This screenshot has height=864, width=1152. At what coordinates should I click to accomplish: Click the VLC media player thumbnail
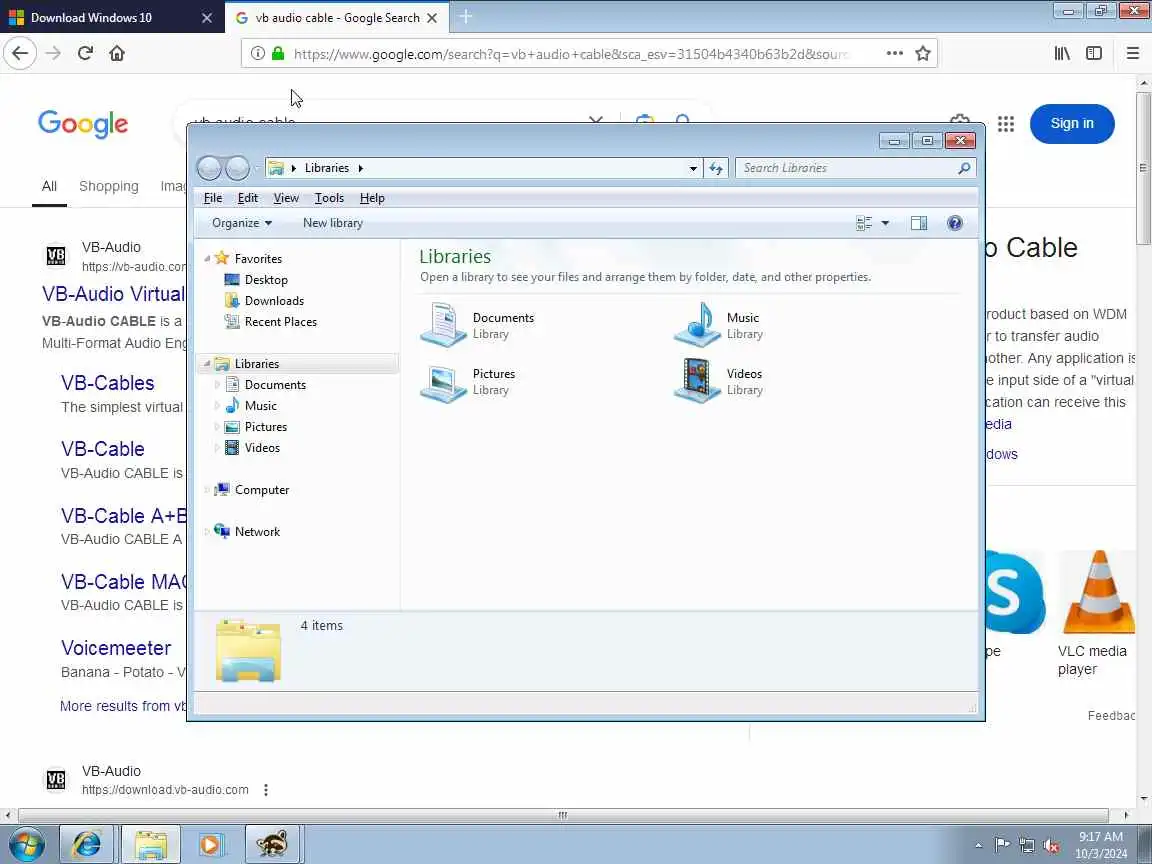(1099, 592)
